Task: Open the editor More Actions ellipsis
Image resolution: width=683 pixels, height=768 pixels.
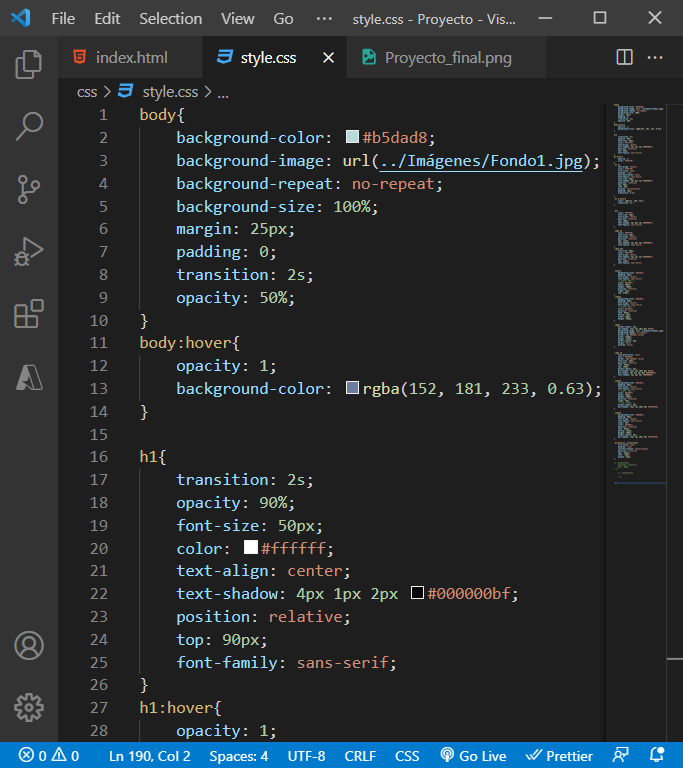Action: 655,57
